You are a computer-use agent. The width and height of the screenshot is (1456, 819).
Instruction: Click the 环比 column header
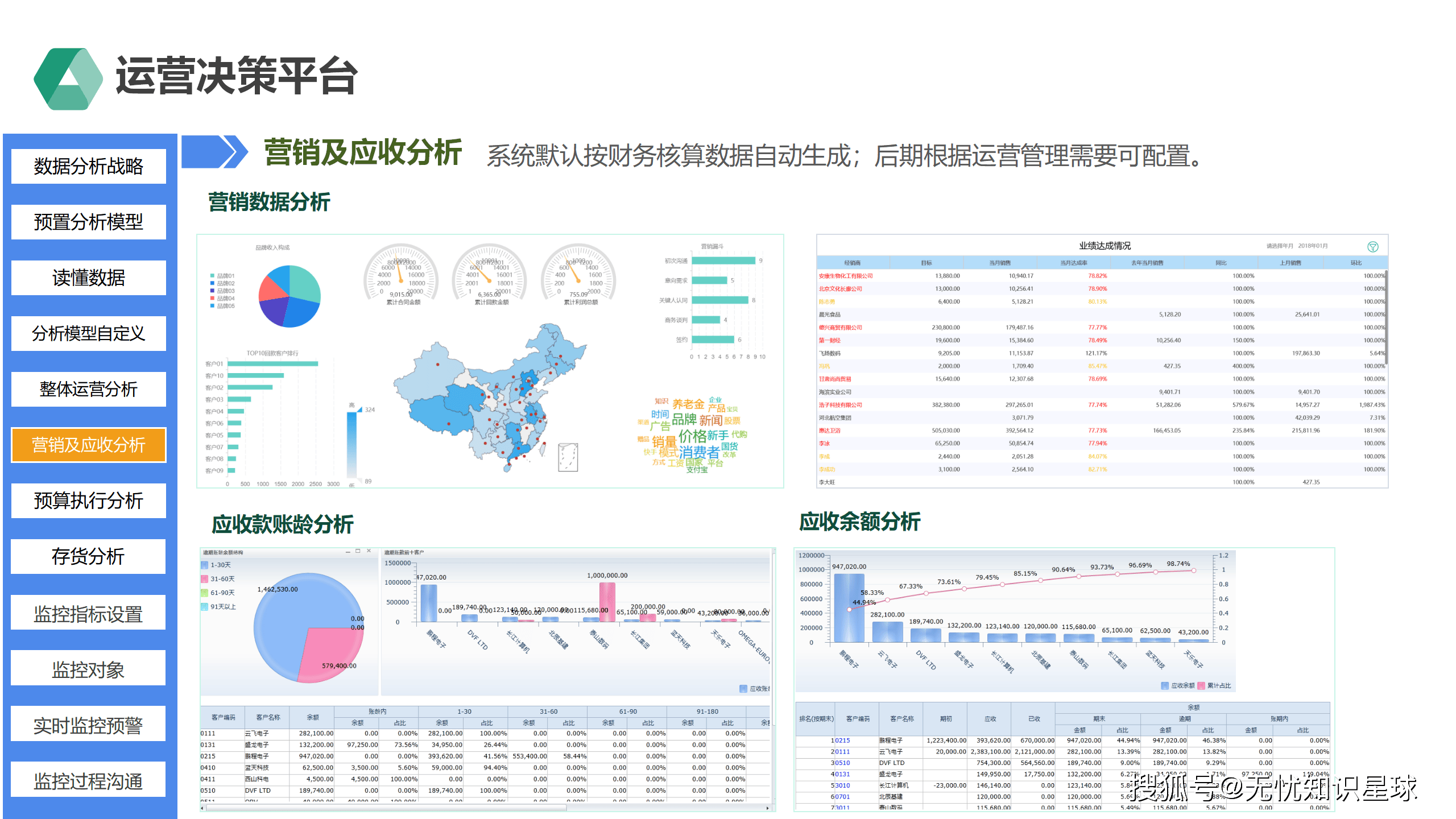coord(1356,263)
